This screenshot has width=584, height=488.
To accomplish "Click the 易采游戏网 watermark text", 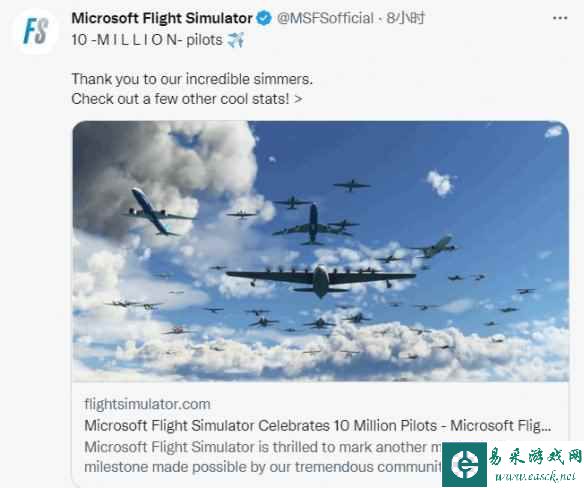I will point(535,457).
